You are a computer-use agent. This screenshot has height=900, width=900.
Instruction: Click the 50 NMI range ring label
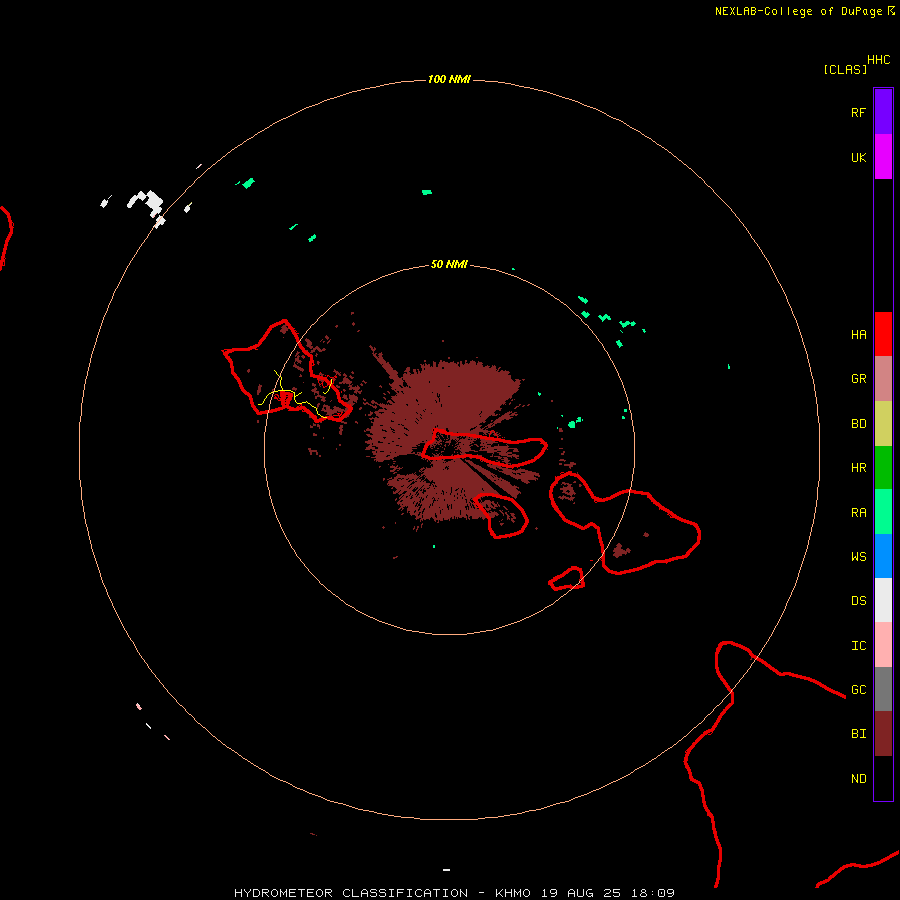tap(449, 264)
